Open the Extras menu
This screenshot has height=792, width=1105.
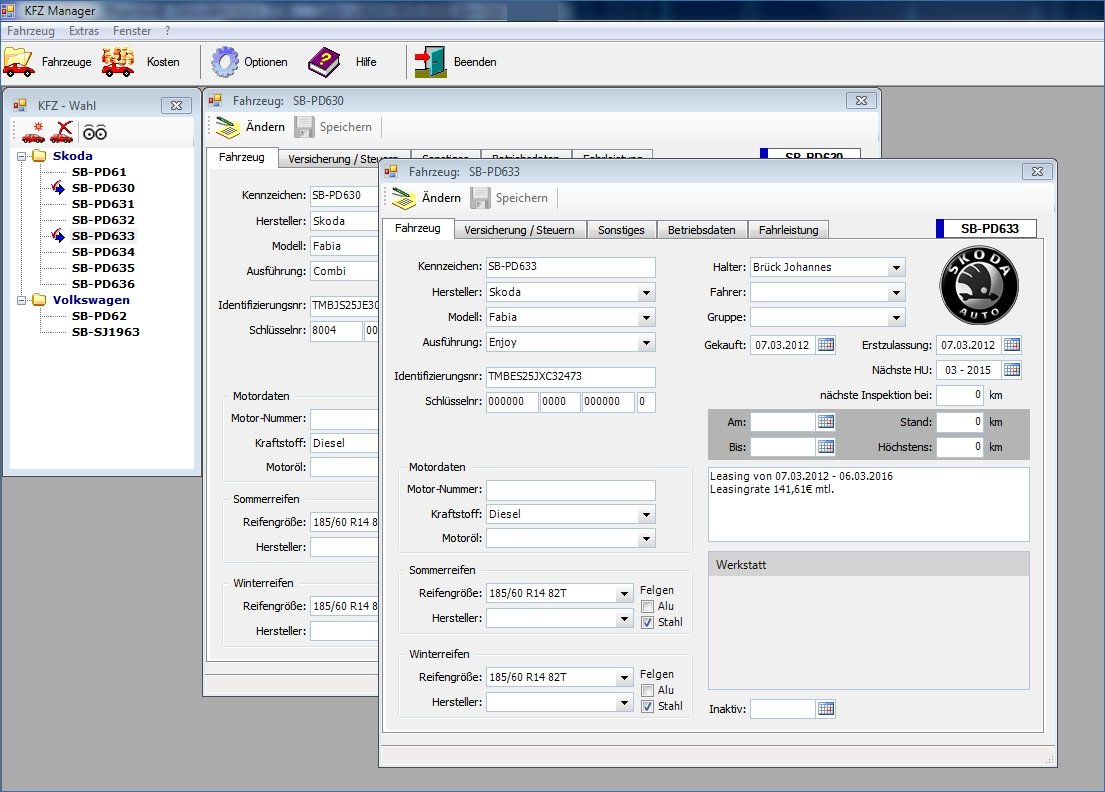pyautogui.click(x=83, y=31)
